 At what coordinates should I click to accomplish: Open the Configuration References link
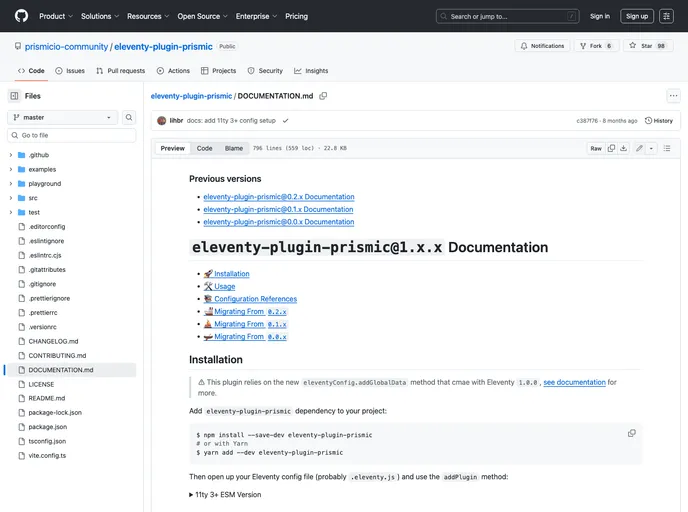click(251, 299)
